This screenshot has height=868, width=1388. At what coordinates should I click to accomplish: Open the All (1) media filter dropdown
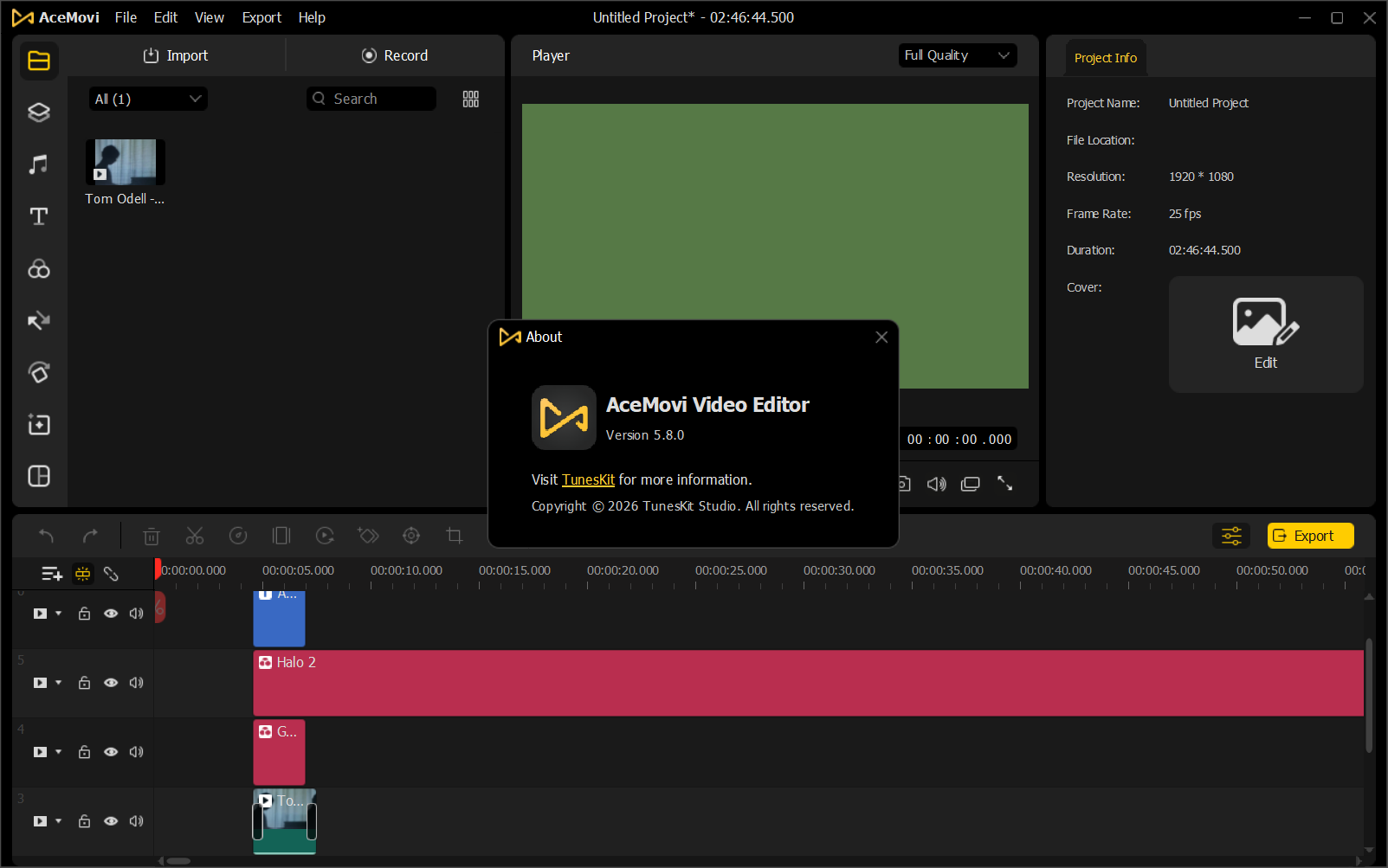coord(148,100)
